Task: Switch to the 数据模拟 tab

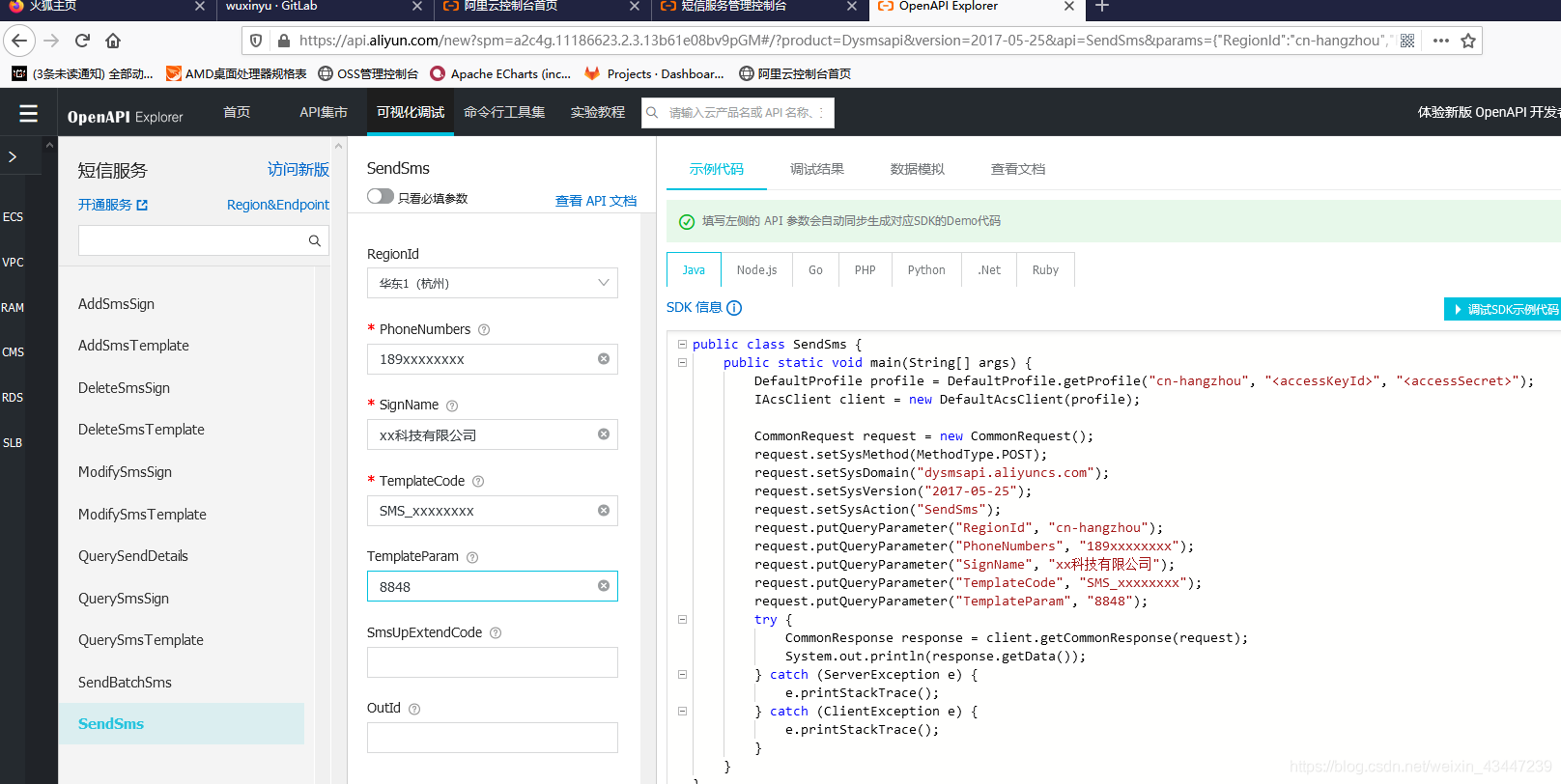Action: [x=917, y=169]
